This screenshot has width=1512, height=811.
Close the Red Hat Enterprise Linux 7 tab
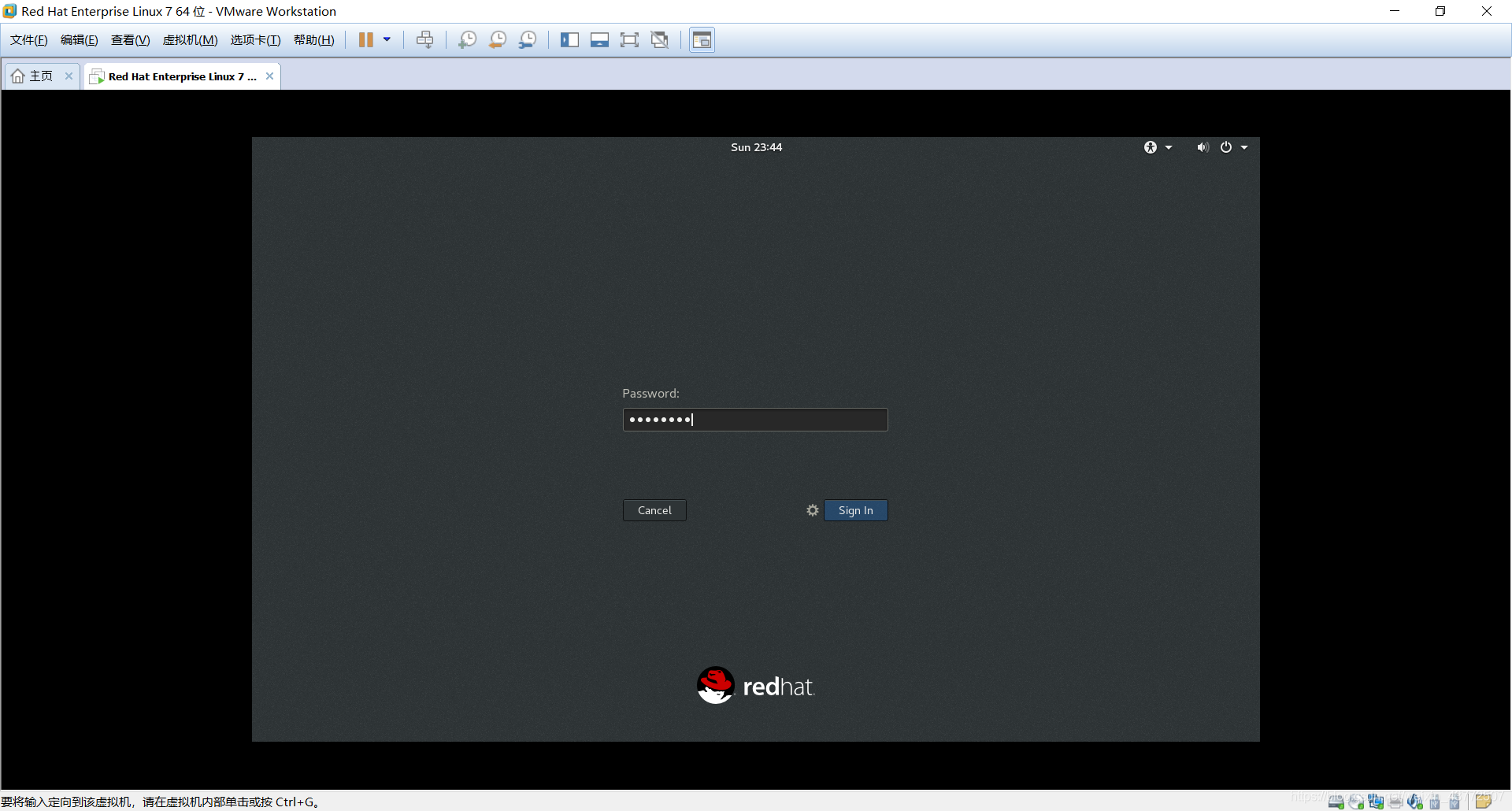269,76
